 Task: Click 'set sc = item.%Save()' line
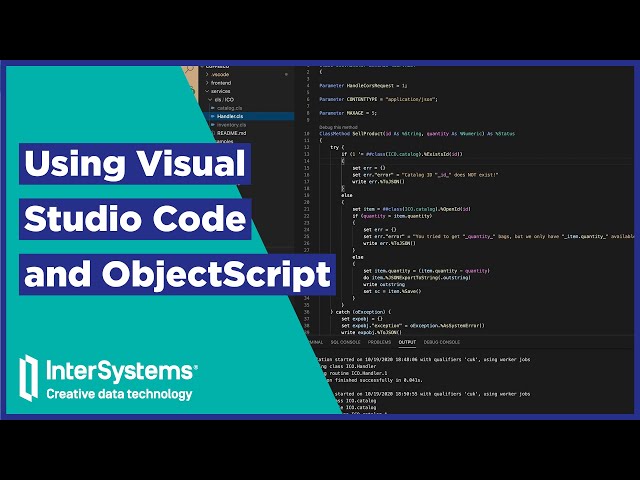[x=392, y=291]
